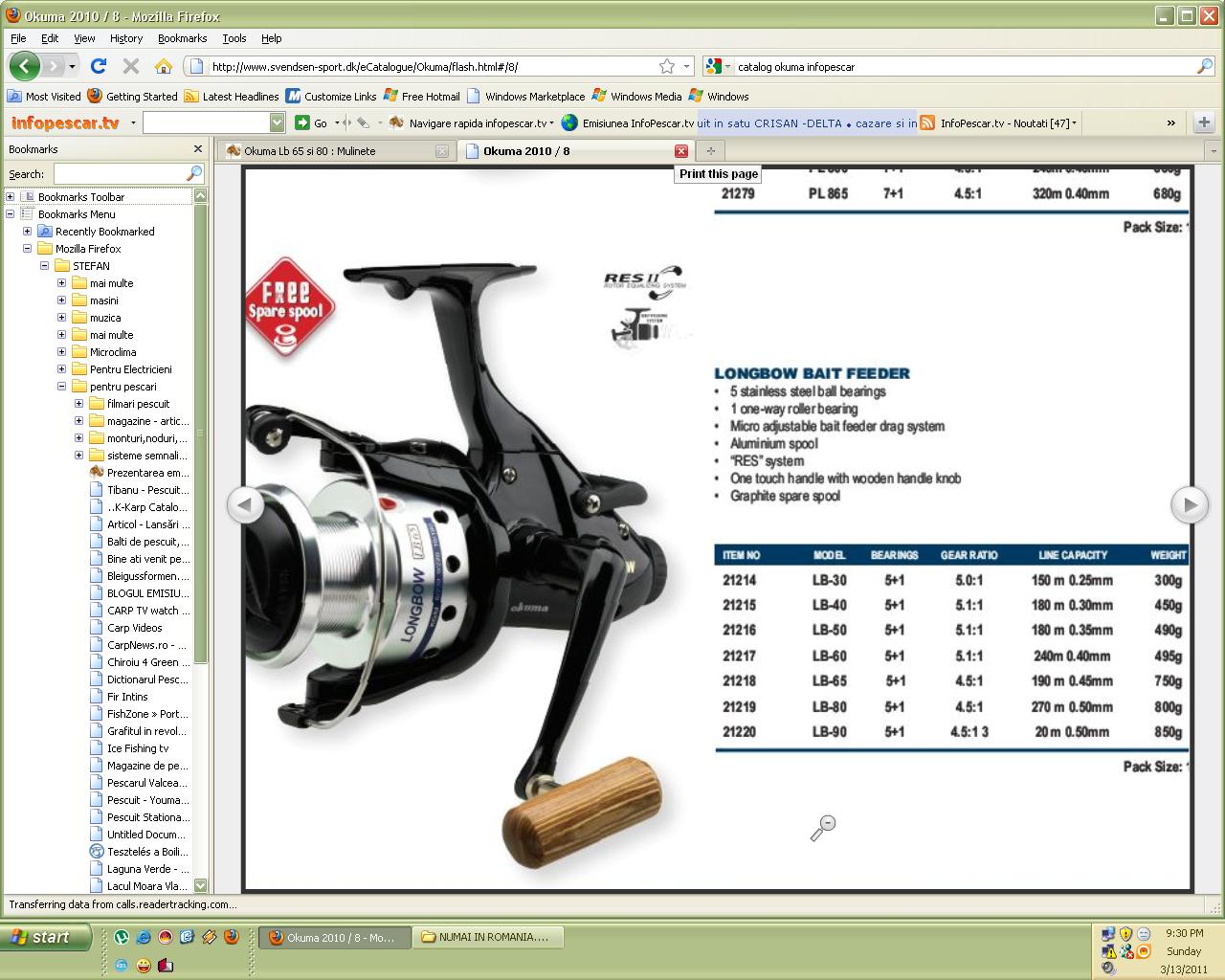Click the Home icon in navigation bar

[164, 66]
